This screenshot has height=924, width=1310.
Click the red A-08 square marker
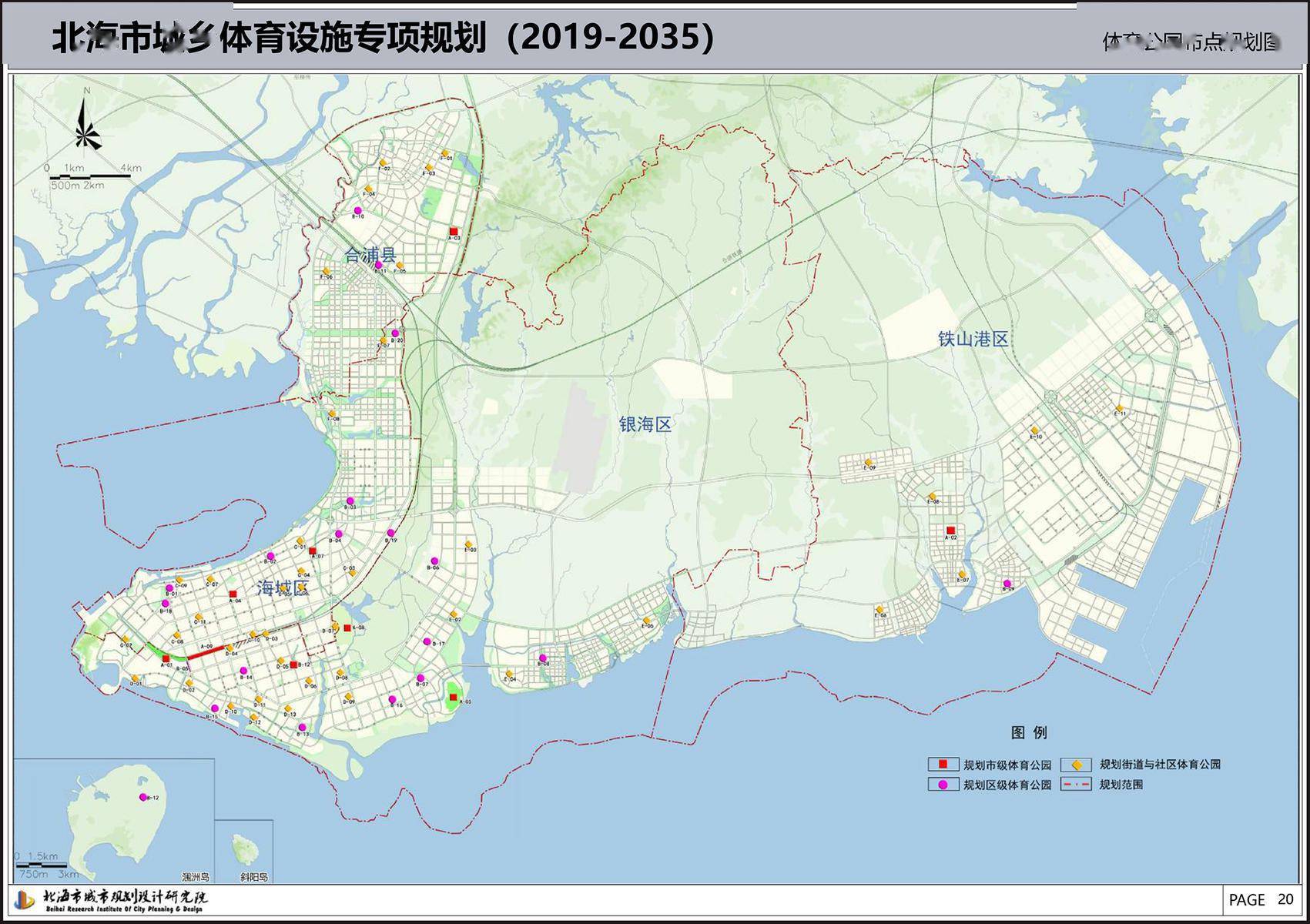(347, 628)
